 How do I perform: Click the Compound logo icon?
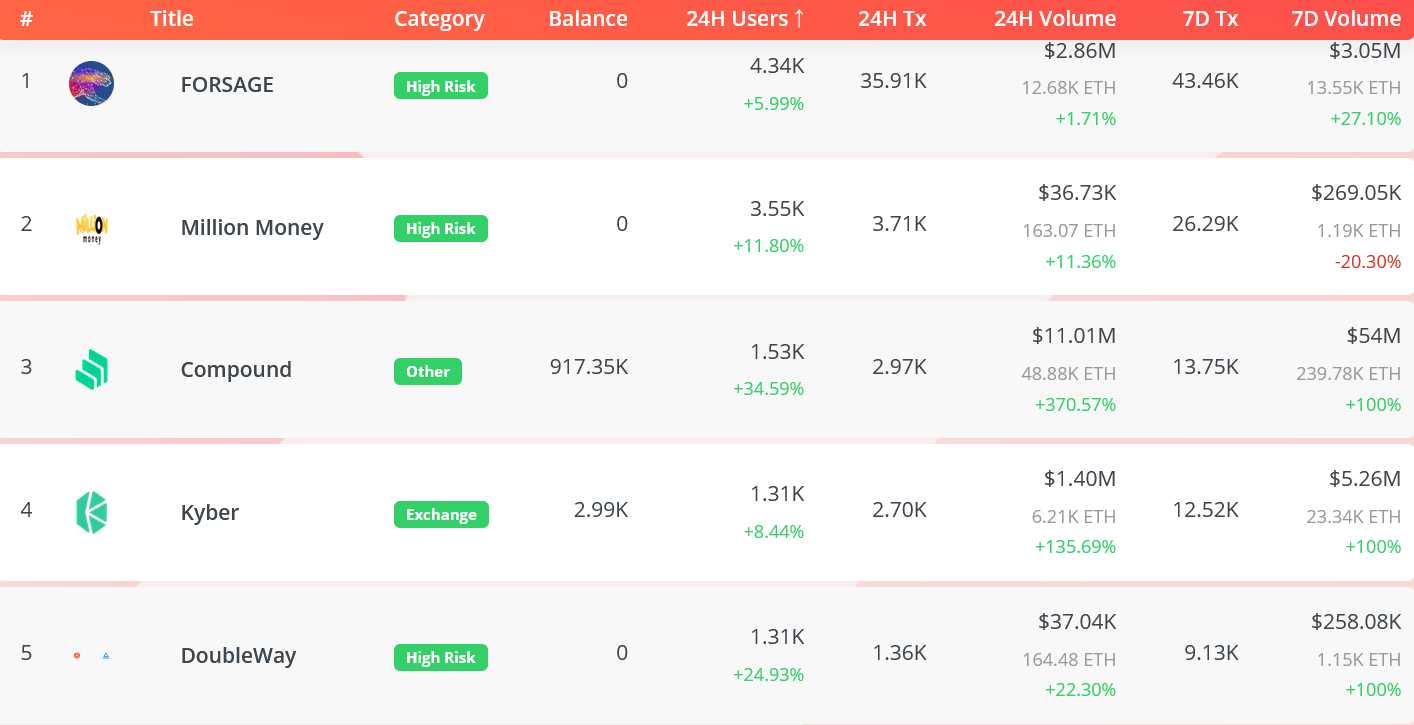pyautogui.click(x=91, y=370)
